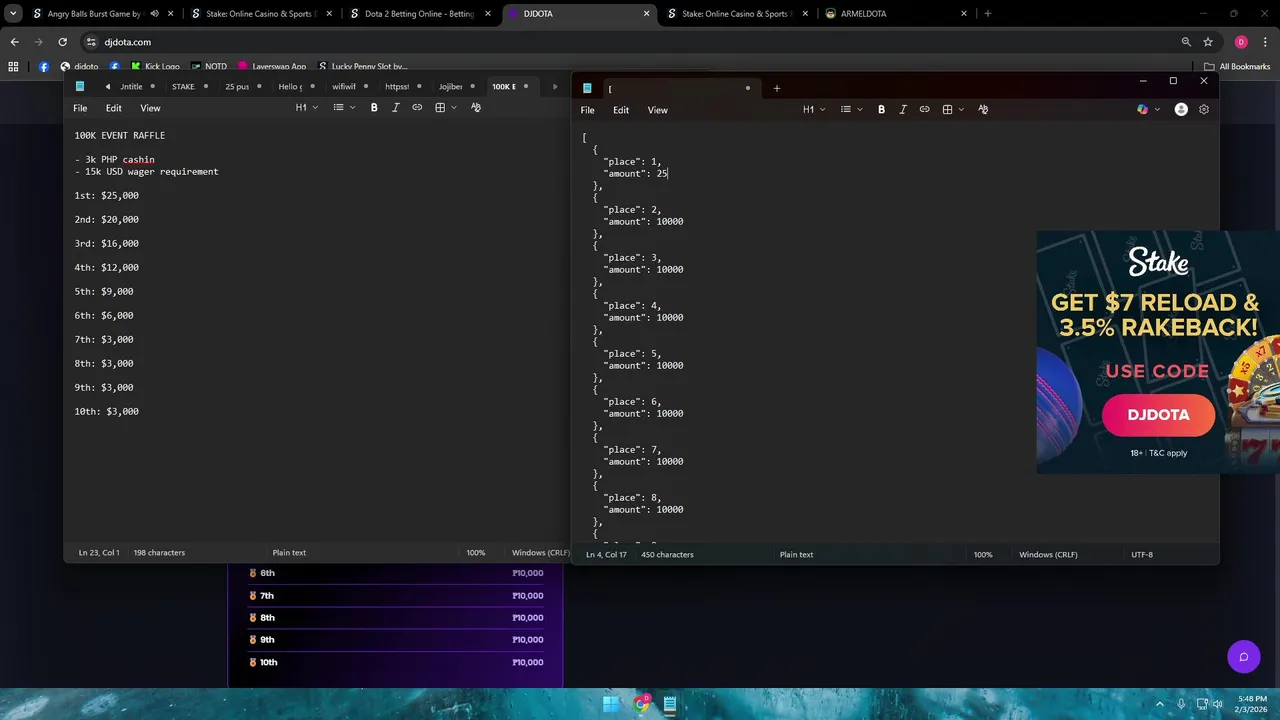
Task: Reload the djdota.com page
Action: pyautogui.click(x=62, y=42)
